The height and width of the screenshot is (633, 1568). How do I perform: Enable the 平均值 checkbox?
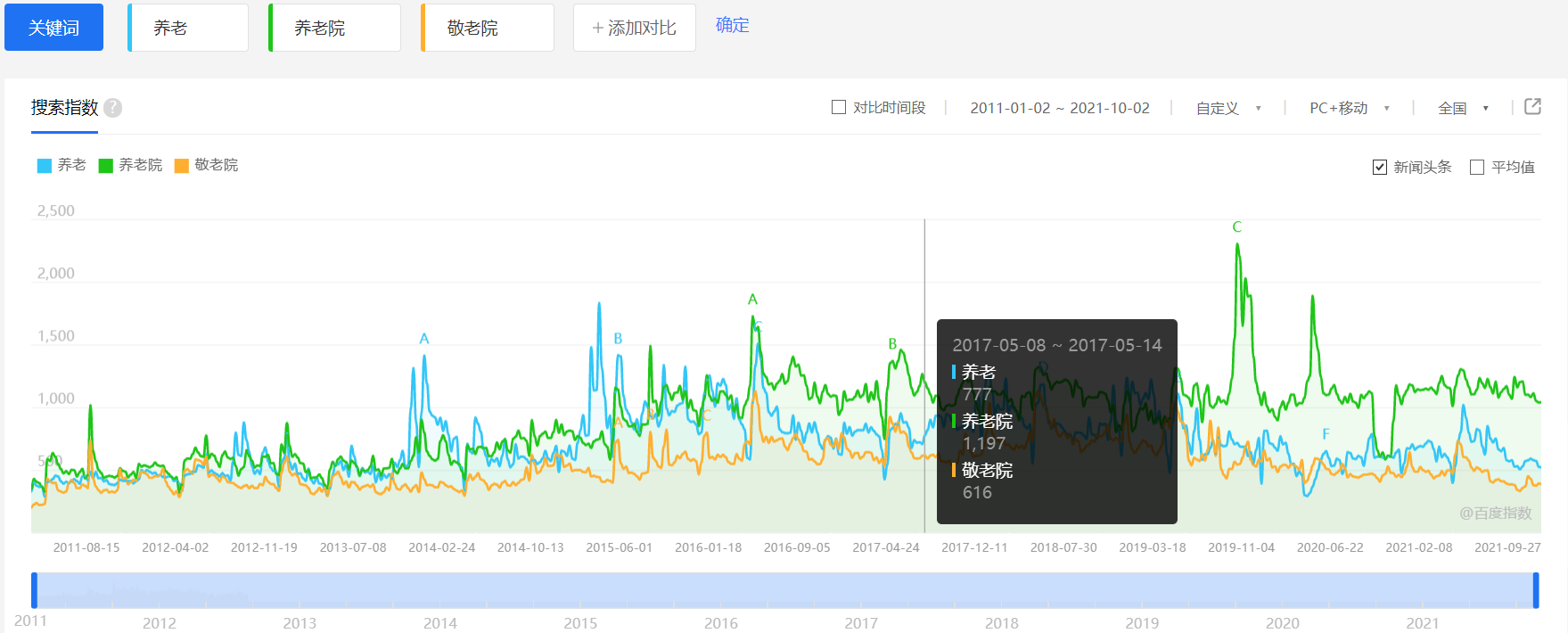pyautogui.click(x=1477, y=167)
